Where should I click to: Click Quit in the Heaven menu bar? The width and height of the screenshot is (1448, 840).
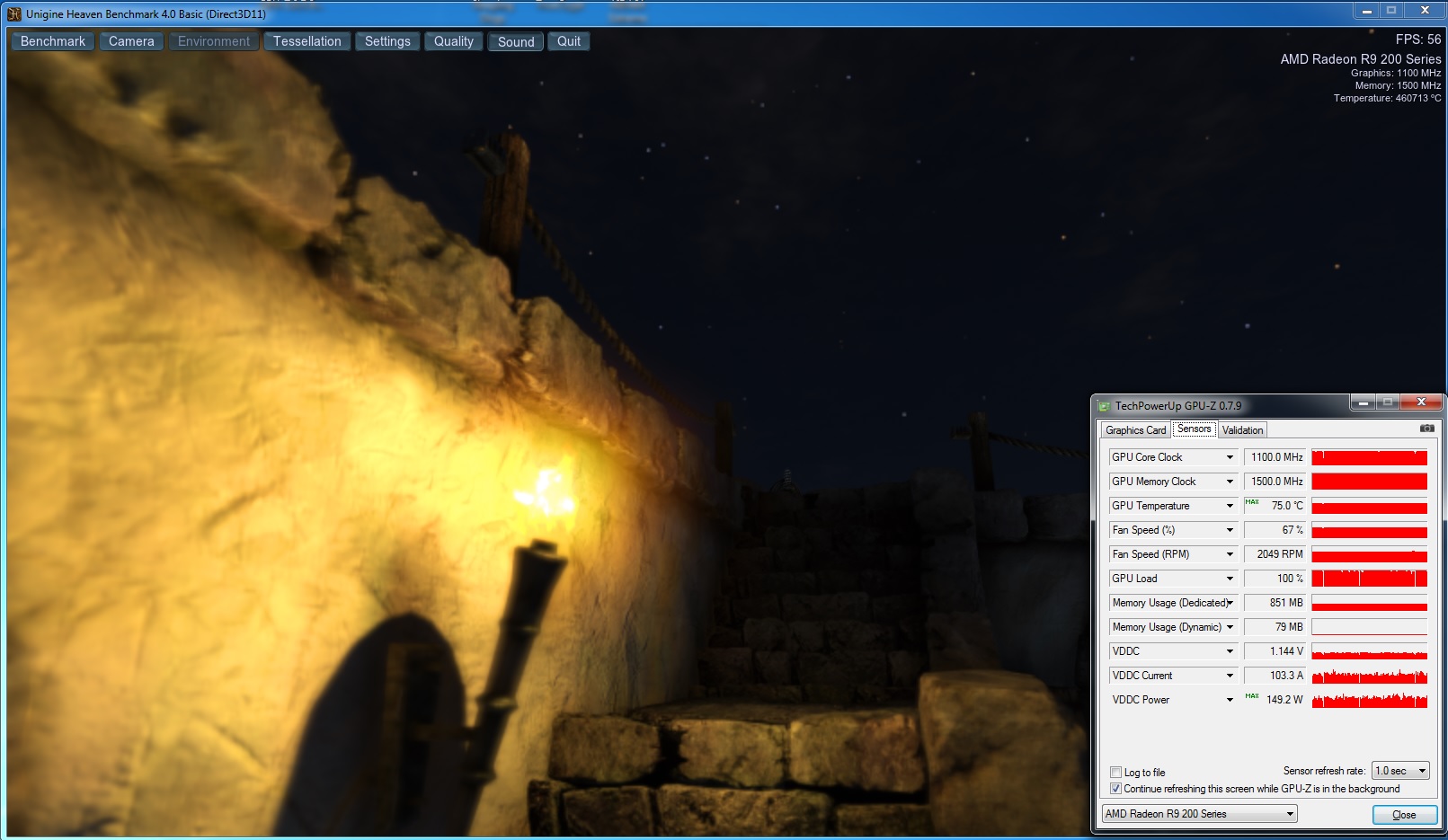569,41
